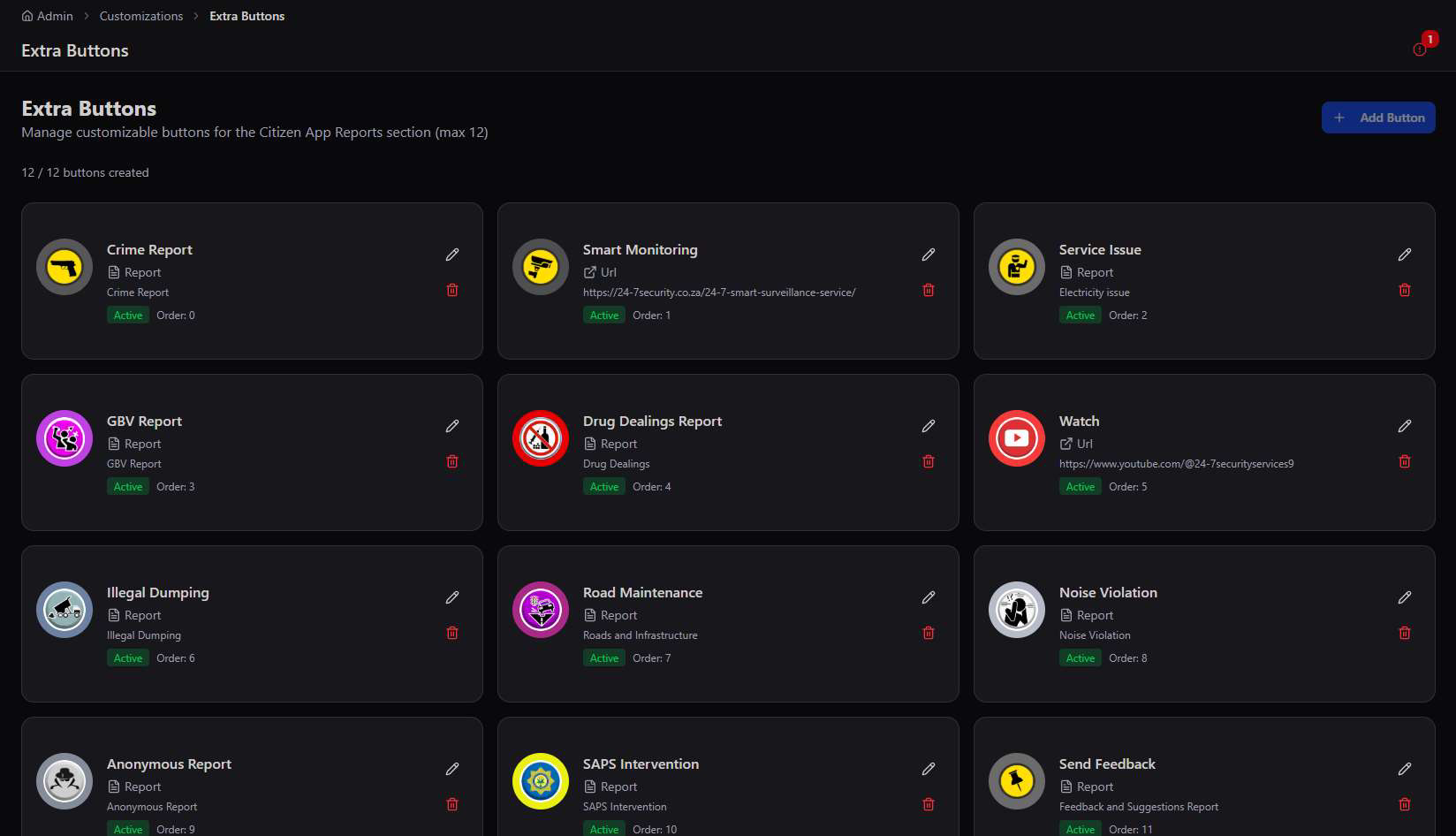Viewport: 1456px width, 836px height.
Task: Delete the Road Maintenance button
Action: 929,633
